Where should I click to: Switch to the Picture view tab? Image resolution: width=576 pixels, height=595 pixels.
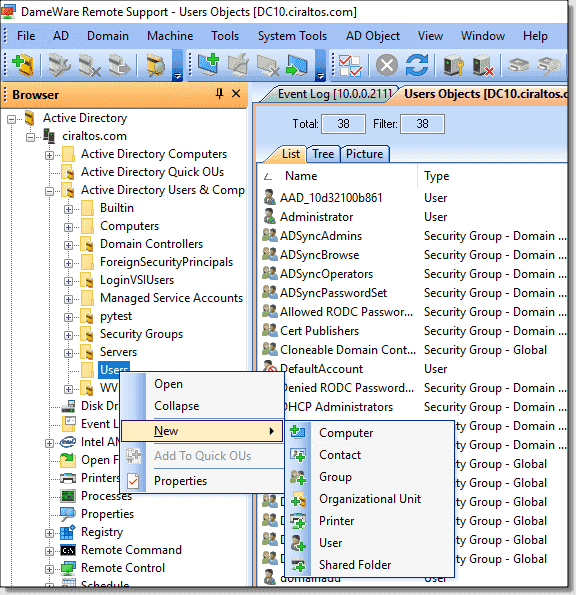(x=364, y=154)
